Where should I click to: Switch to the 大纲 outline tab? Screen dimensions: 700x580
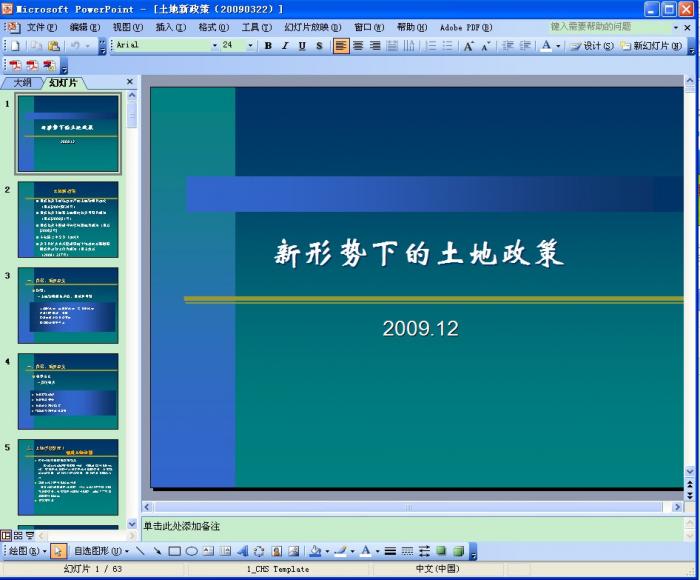pos(22,83)
